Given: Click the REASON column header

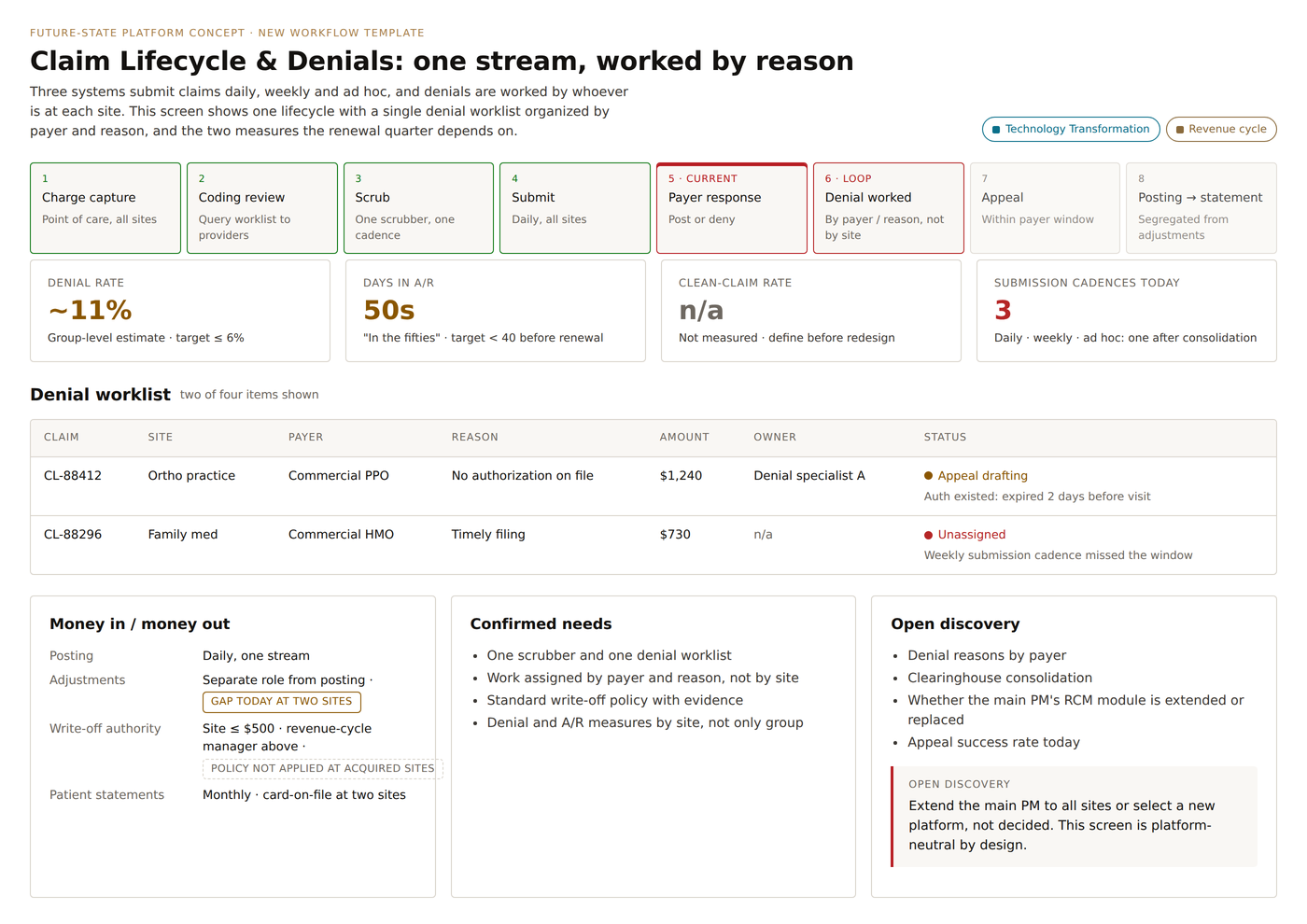Looking at the screenshot, I should click(x=475, y=437).
